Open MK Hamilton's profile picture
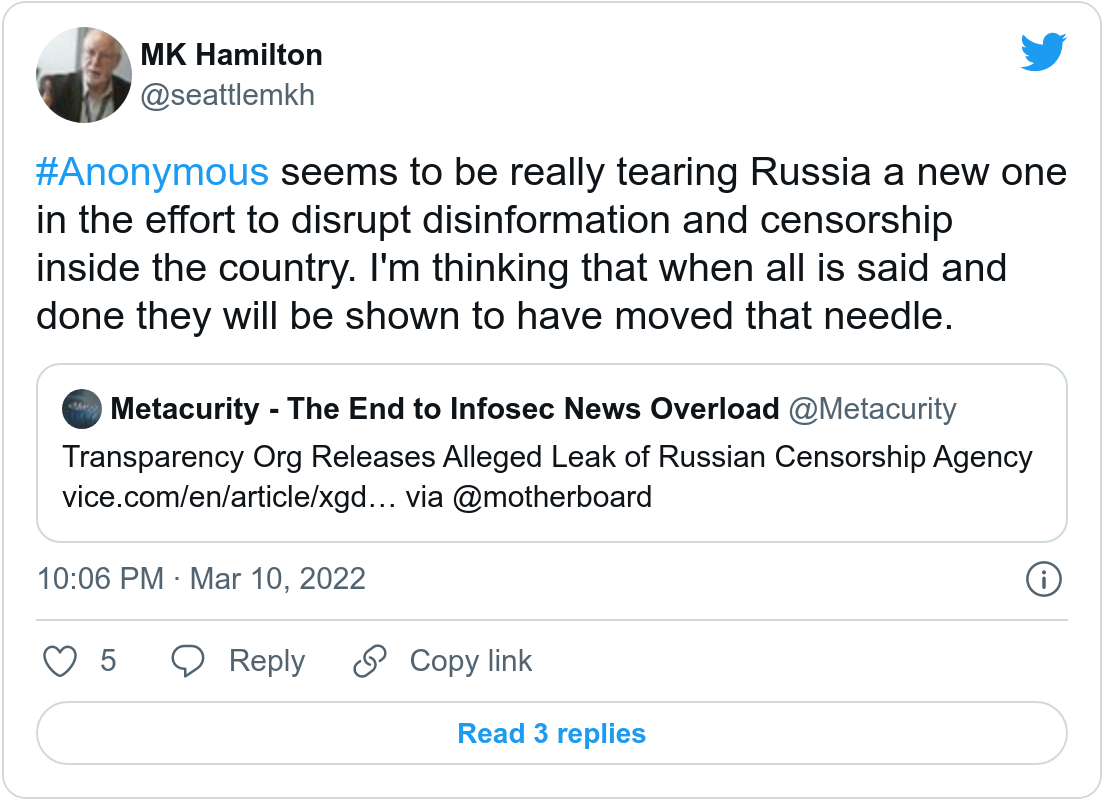Image resolution: width=1105 pixels, height=801 pixels. pyautogui.click(x=84, y=76)
